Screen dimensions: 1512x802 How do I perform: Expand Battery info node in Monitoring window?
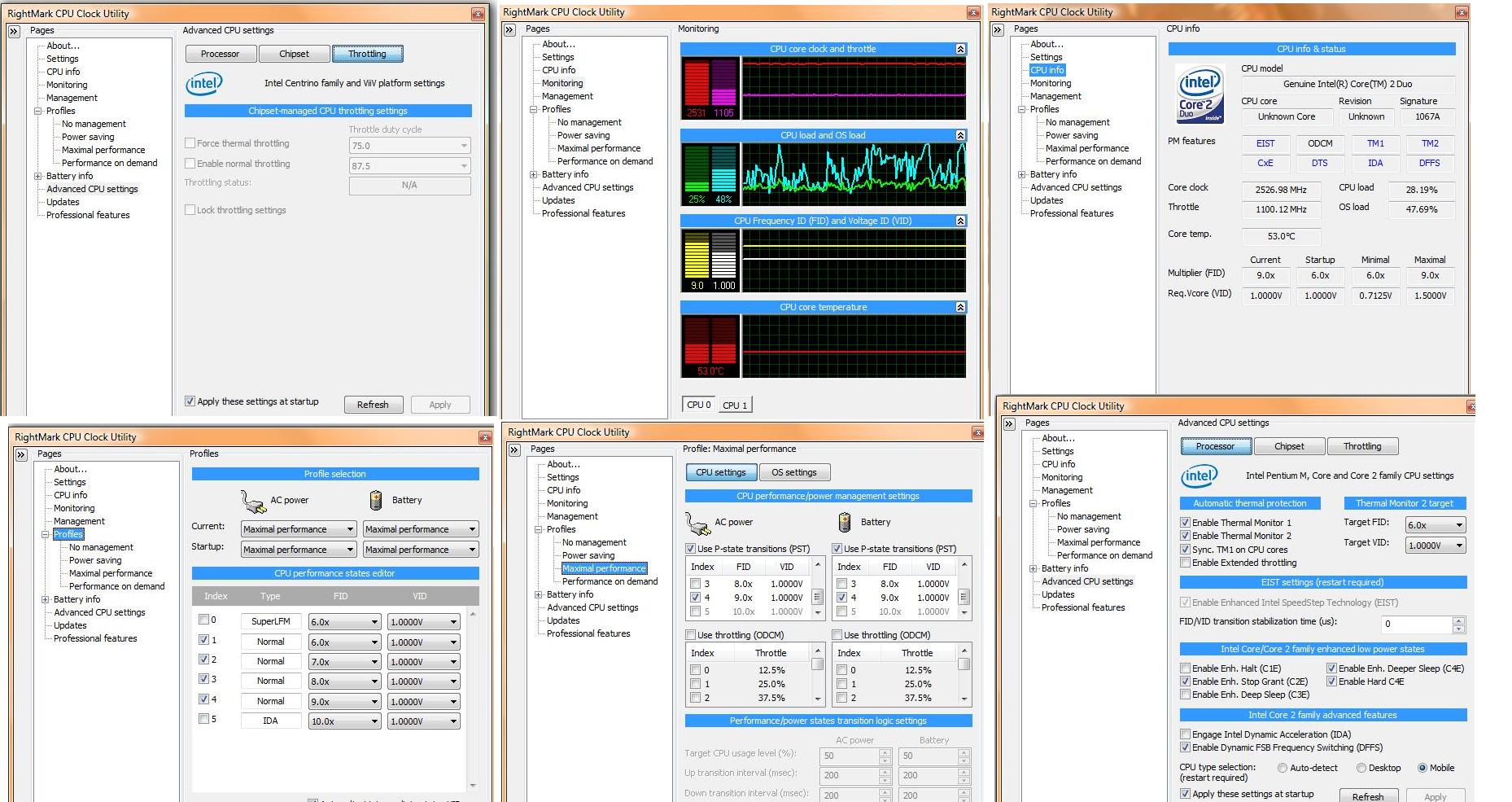(x=534, y=174)
